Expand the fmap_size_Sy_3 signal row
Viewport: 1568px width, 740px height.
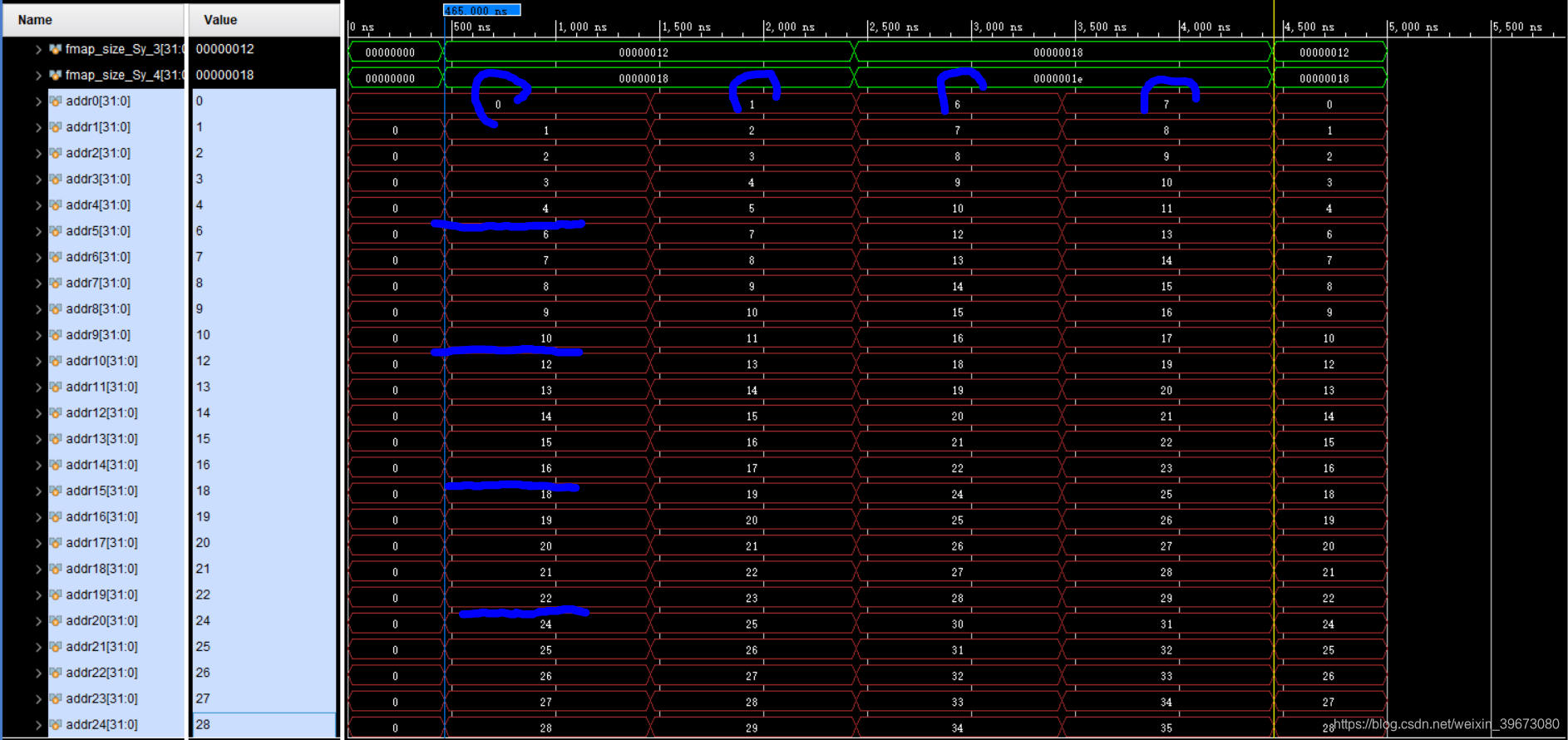38,50
